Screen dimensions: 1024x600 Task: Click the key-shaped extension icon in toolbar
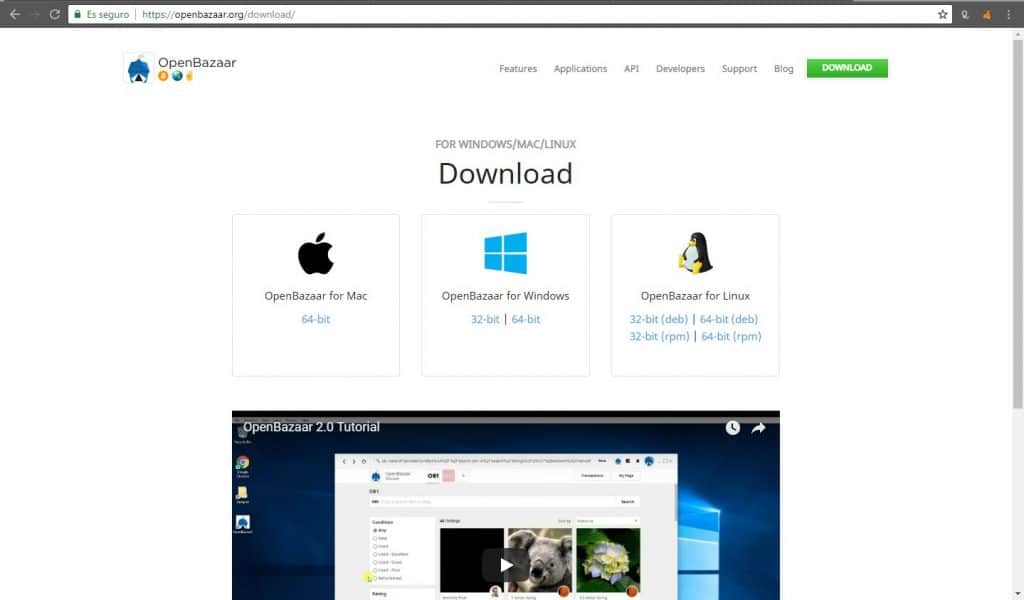965,14
